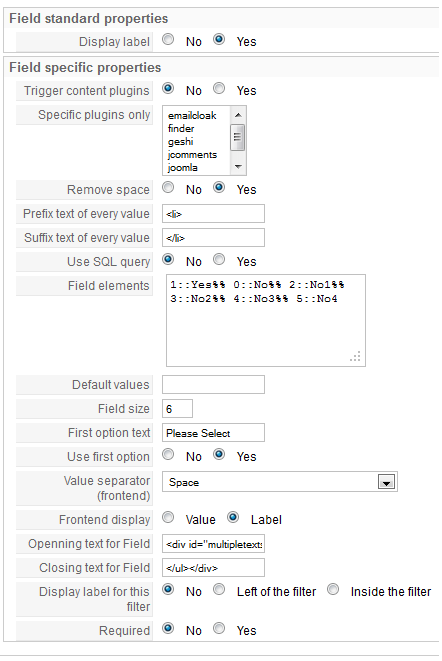This screenshot has height=661, width=442.
Task: Click the Field elements text area
Action: click(x=266, y=320)
